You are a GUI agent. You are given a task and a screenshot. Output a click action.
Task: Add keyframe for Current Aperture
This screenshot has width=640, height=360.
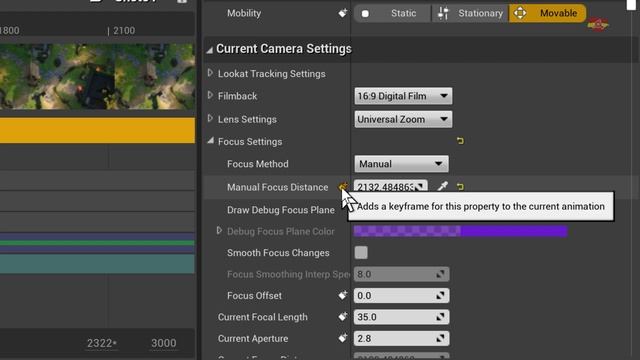(342, 338)
